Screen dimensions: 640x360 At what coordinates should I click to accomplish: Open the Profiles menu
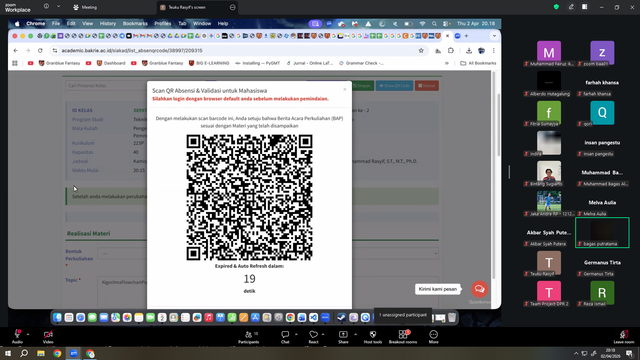162,24
